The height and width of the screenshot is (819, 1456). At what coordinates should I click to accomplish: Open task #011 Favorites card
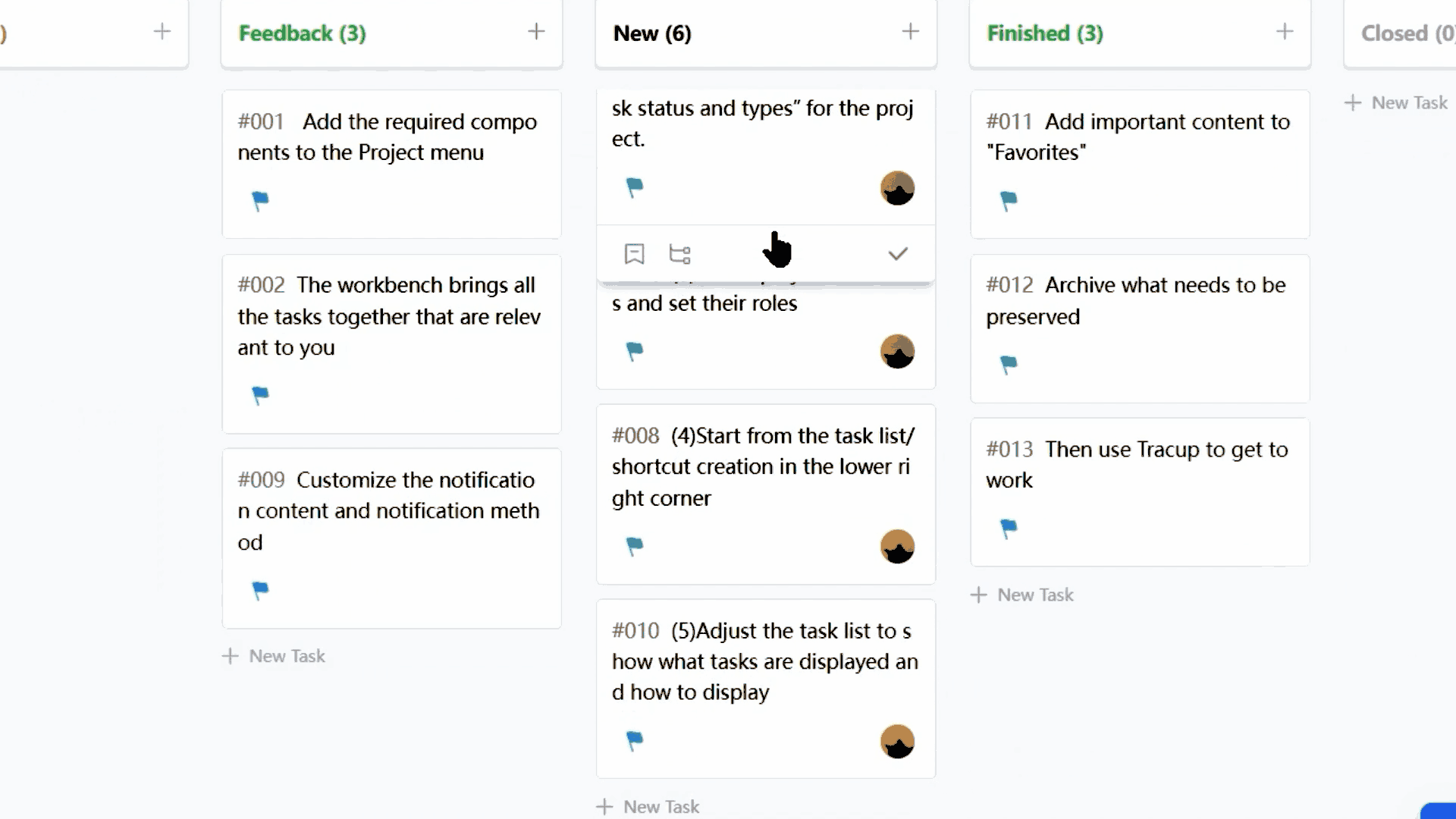(x=1137, y=137)
